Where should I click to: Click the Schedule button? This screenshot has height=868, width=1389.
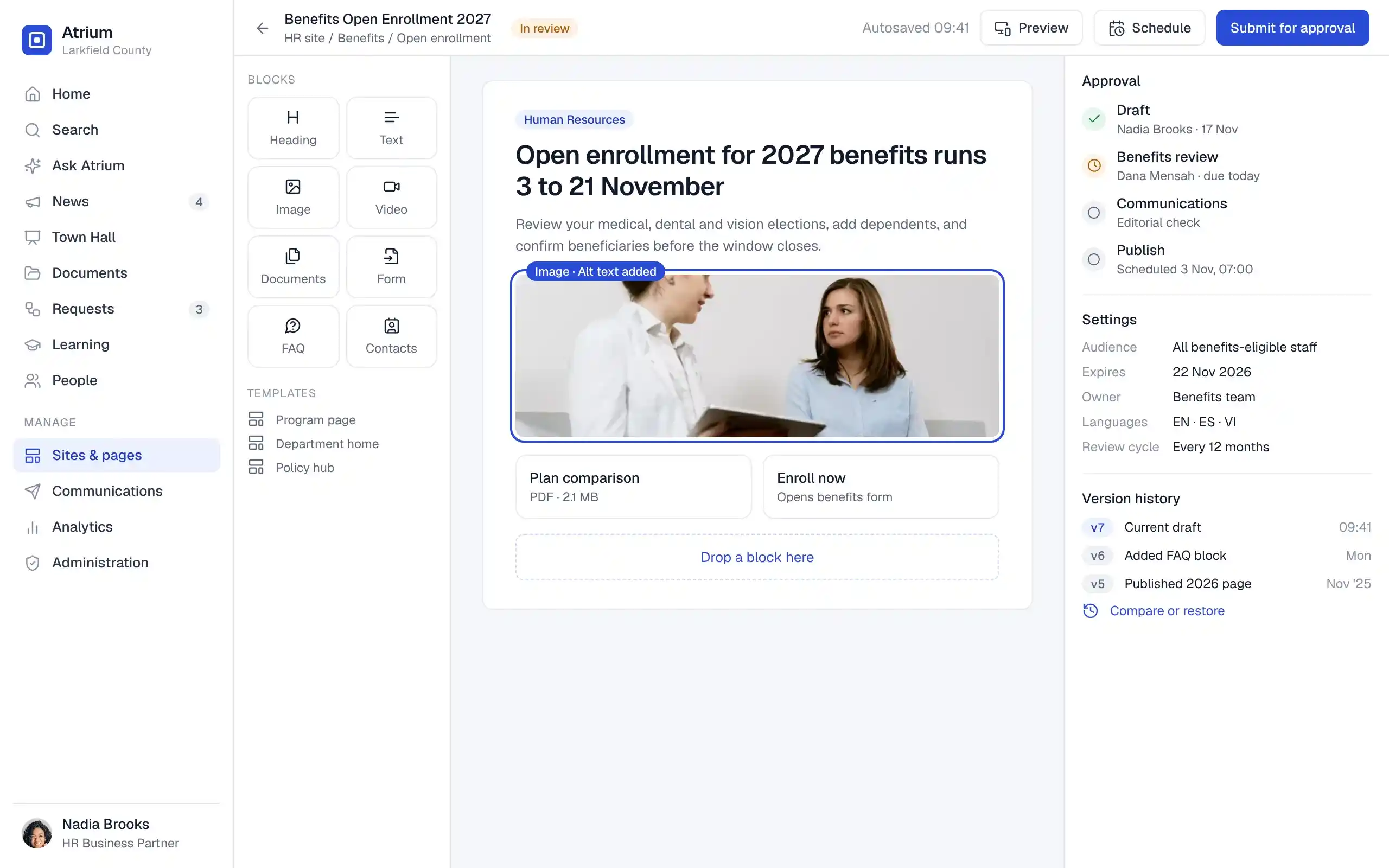tap(1149, 28)
